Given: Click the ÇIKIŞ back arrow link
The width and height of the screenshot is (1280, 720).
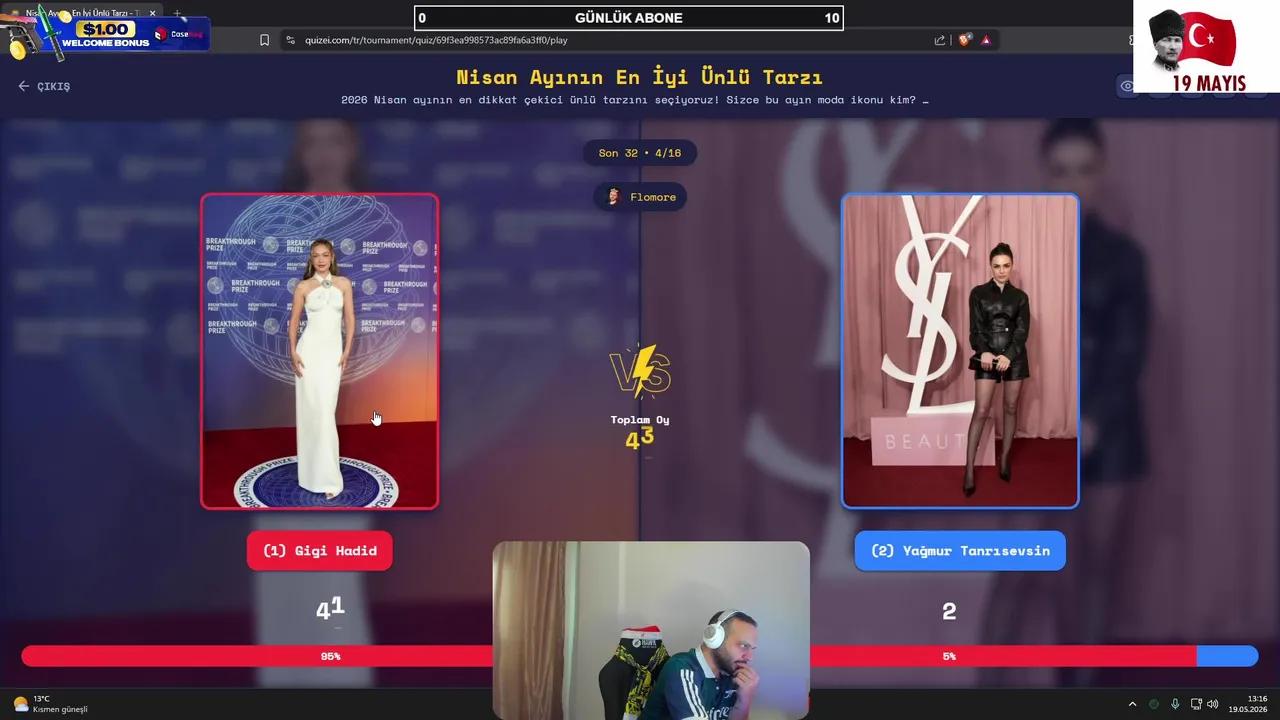Looking at the screenshot, I should click(44, 86).
